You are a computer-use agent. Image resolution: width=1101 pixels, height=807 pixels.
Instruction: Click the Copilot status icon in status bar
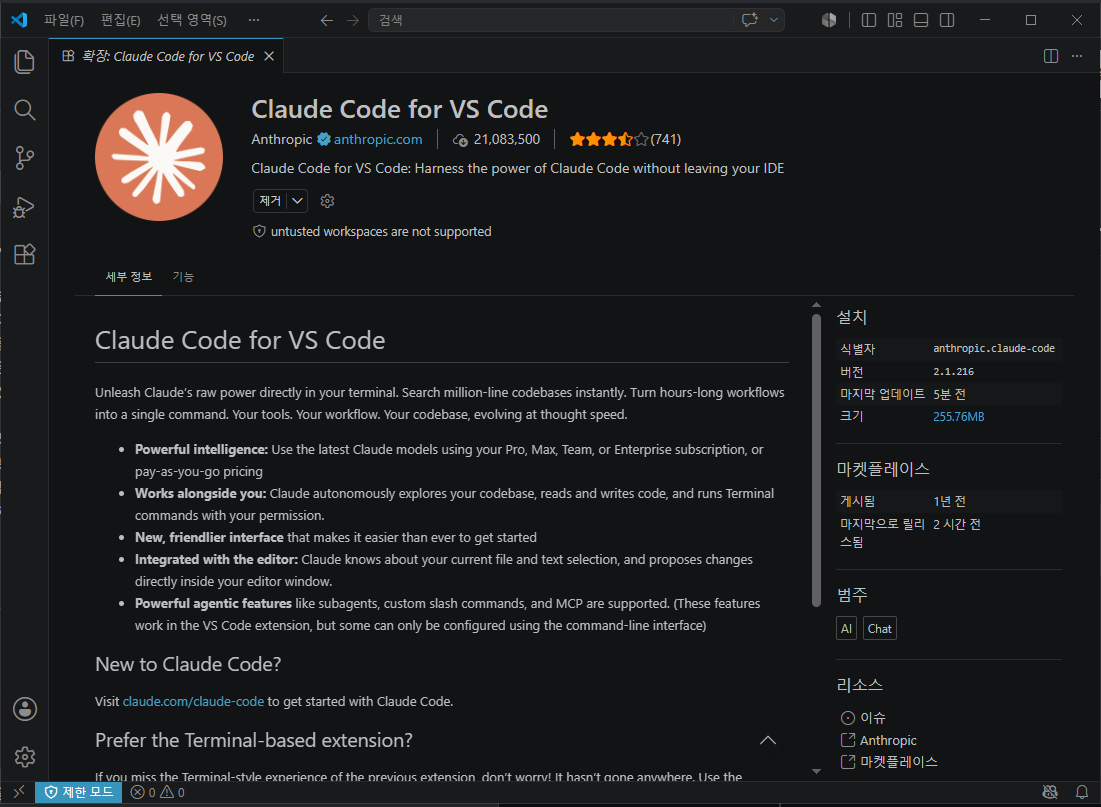click(x=1050, y=792)
